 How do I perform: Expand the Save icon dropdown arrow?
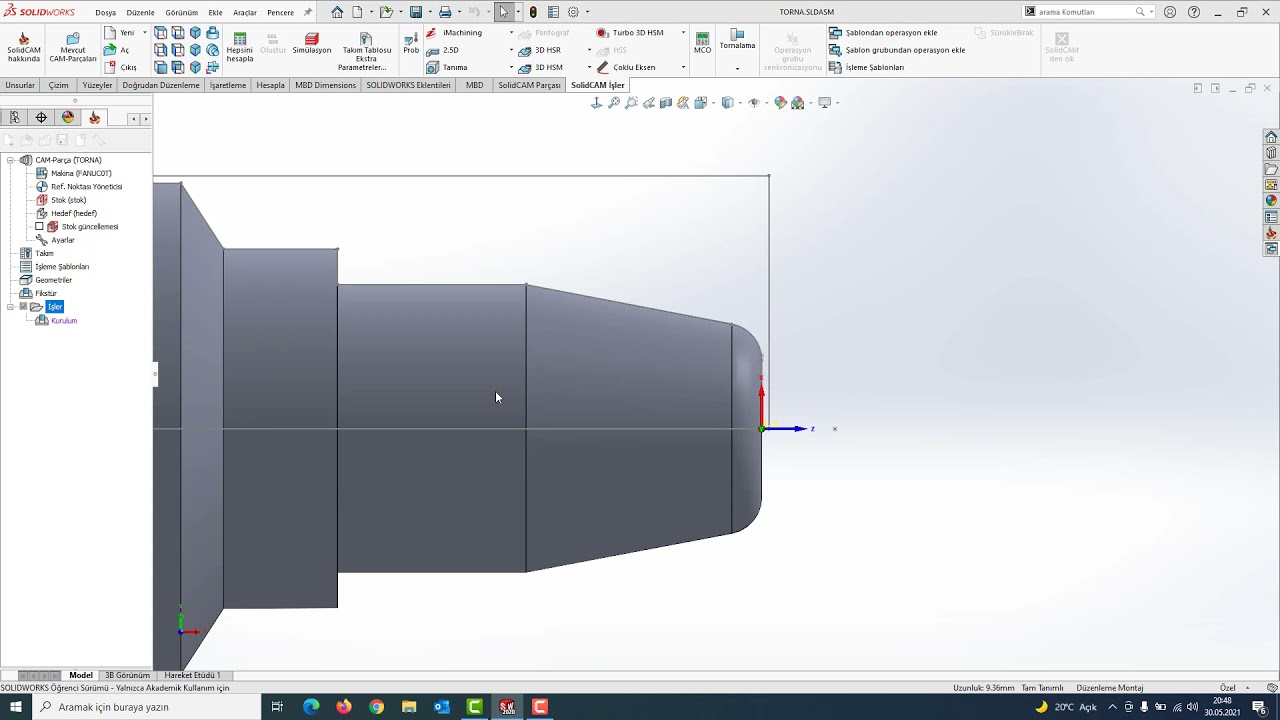tap(428, 12)
